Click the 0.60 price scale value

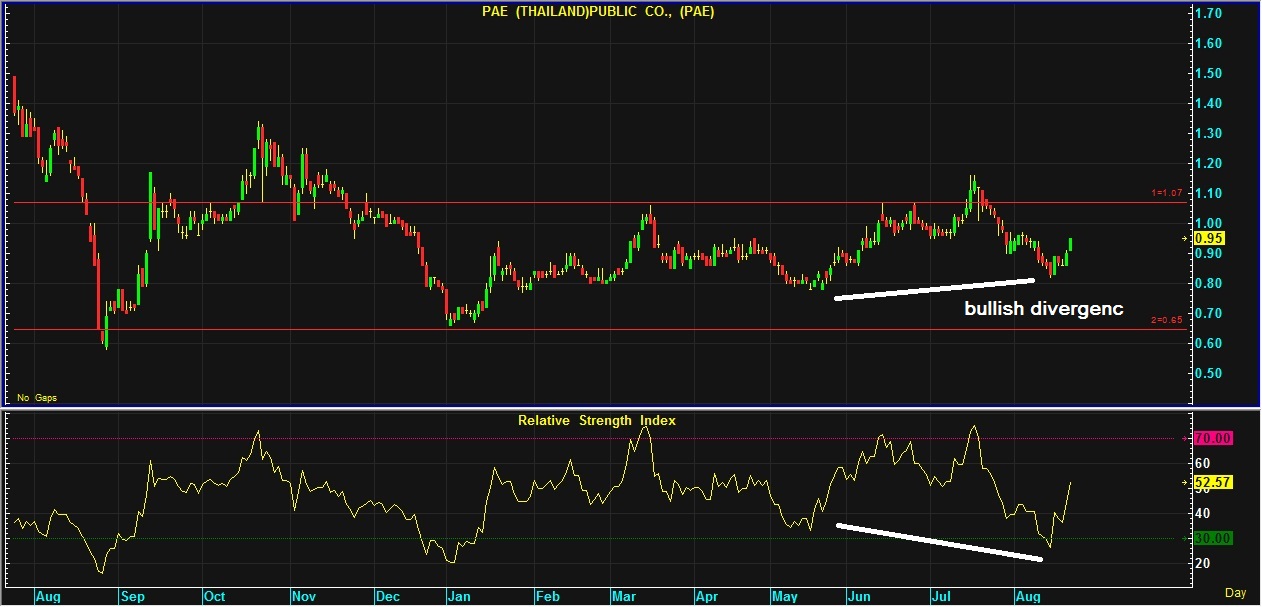[1210, 343]
